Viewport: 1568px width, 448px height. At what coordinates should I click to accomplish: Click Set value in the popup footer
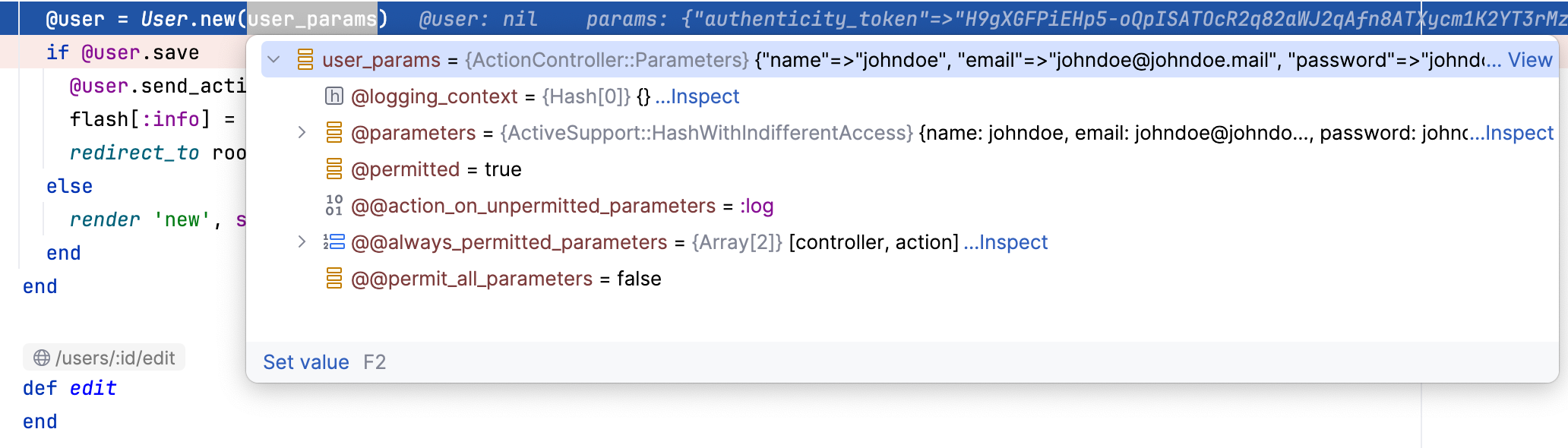(305, 362)
